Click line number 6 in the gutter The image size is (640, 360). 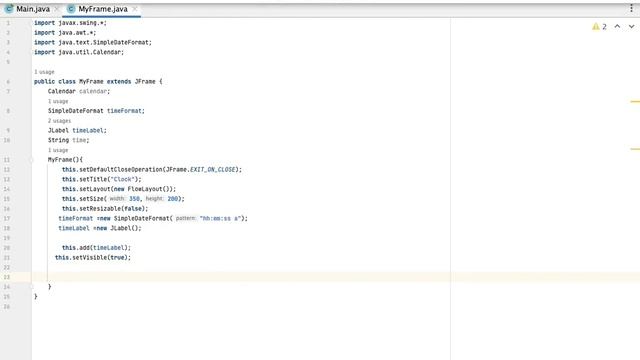coord(8,82)
